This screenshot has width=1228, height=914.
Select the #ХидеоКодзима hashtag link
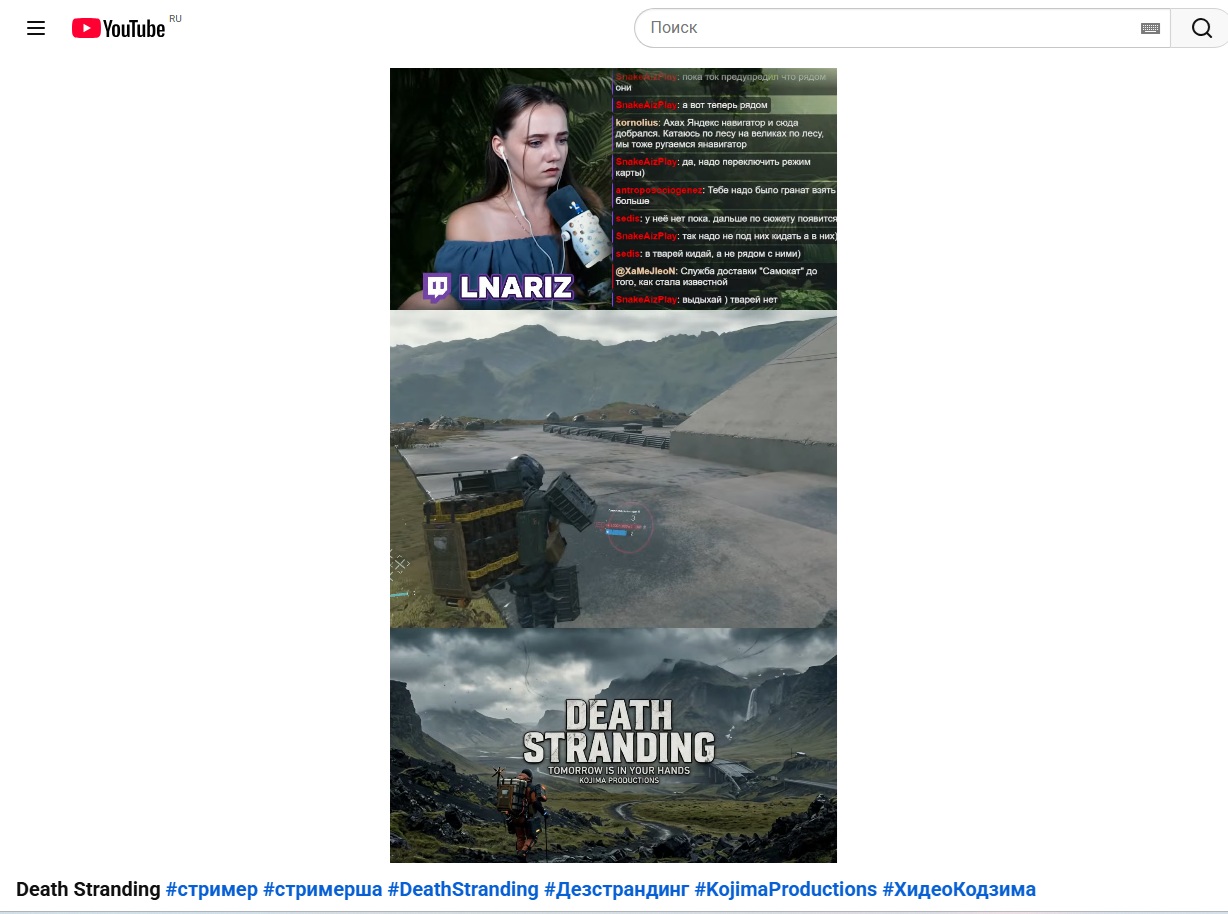point(959,889)
